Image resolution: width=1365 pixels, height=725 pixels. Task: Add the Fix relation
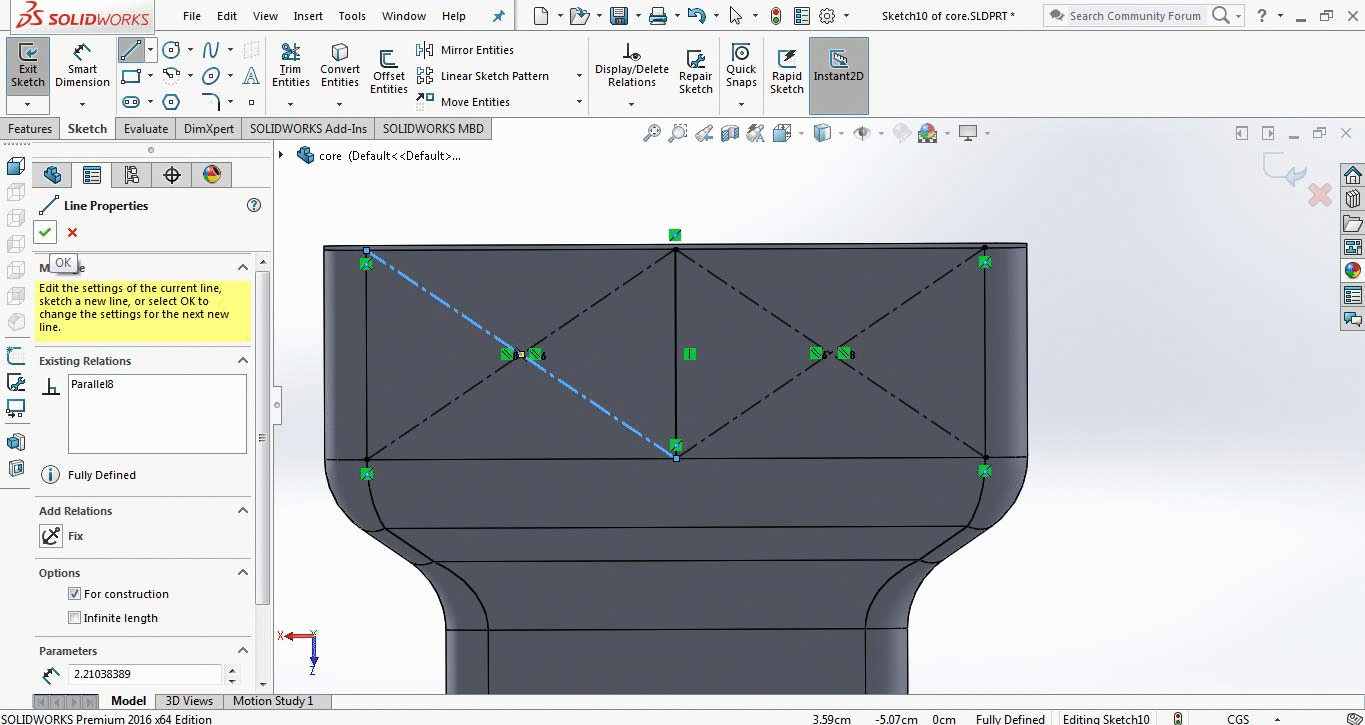(x=51, y=536)
